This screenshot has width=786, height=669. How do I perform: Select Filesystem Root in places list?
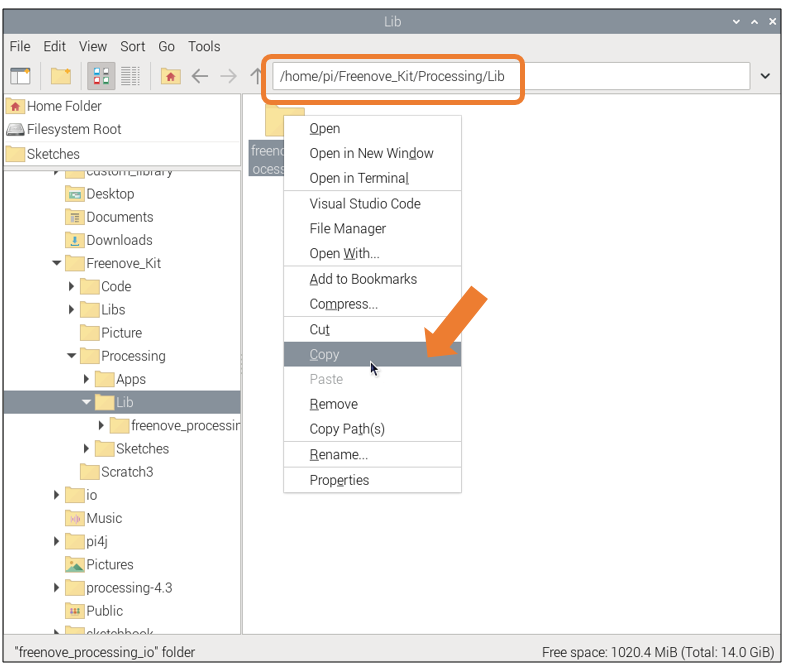coord(122,129)
